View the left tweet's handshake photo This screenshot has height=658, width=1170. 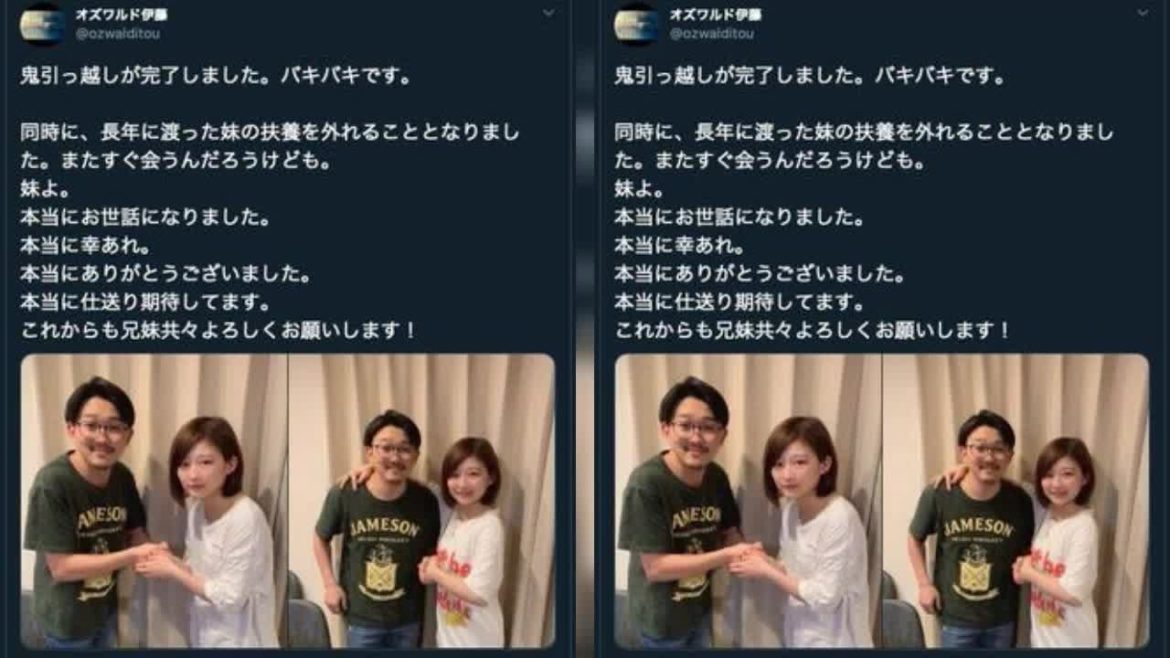click(154, 501)
